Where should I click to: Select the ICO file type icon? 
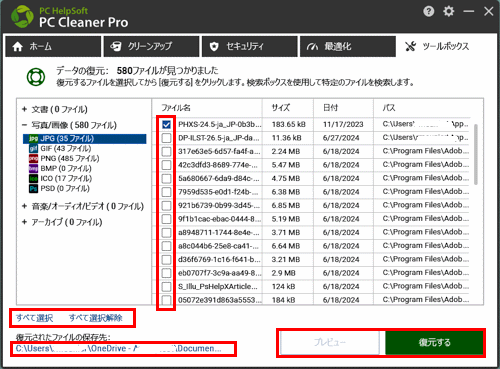pyautogui.click(x=33, y=179)
